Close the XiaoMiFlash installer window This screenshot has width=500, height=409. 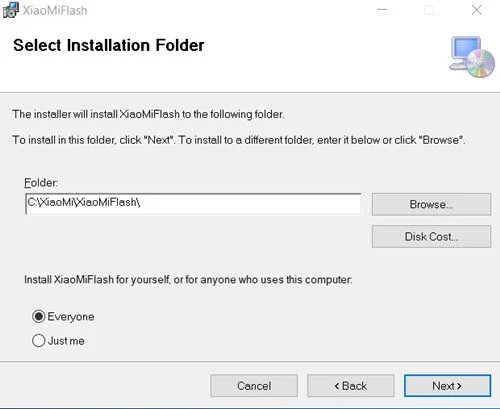click(477, 10)
